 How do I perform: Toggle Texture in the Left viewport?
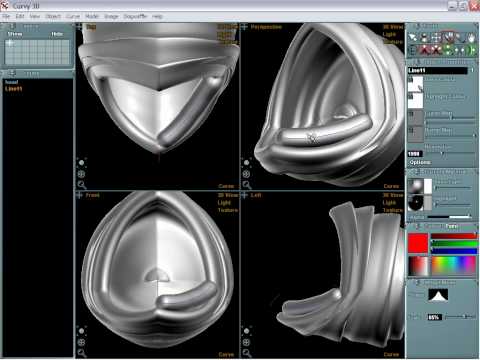pyautogui.click(x=393, y=210)
